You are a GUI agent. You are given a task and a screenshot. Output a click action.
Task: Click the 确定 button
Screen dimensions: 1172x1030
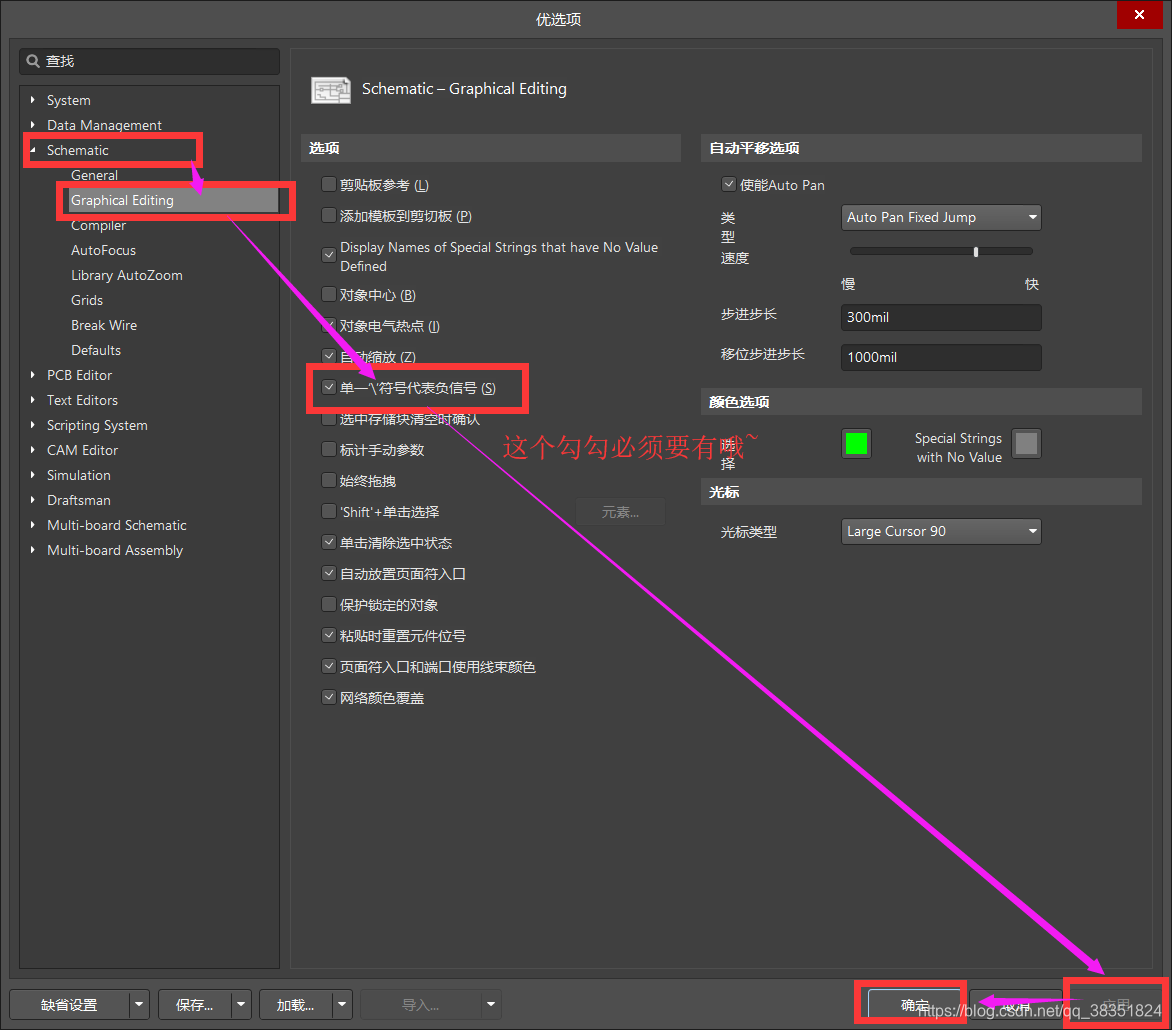tap(914, 1005)
